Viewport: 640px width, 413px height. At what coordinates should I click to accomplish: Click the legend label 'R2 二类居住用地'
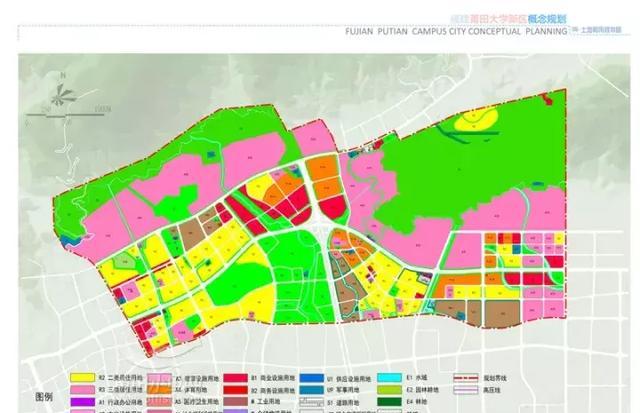pyautogui.click(x=120, y=378)
